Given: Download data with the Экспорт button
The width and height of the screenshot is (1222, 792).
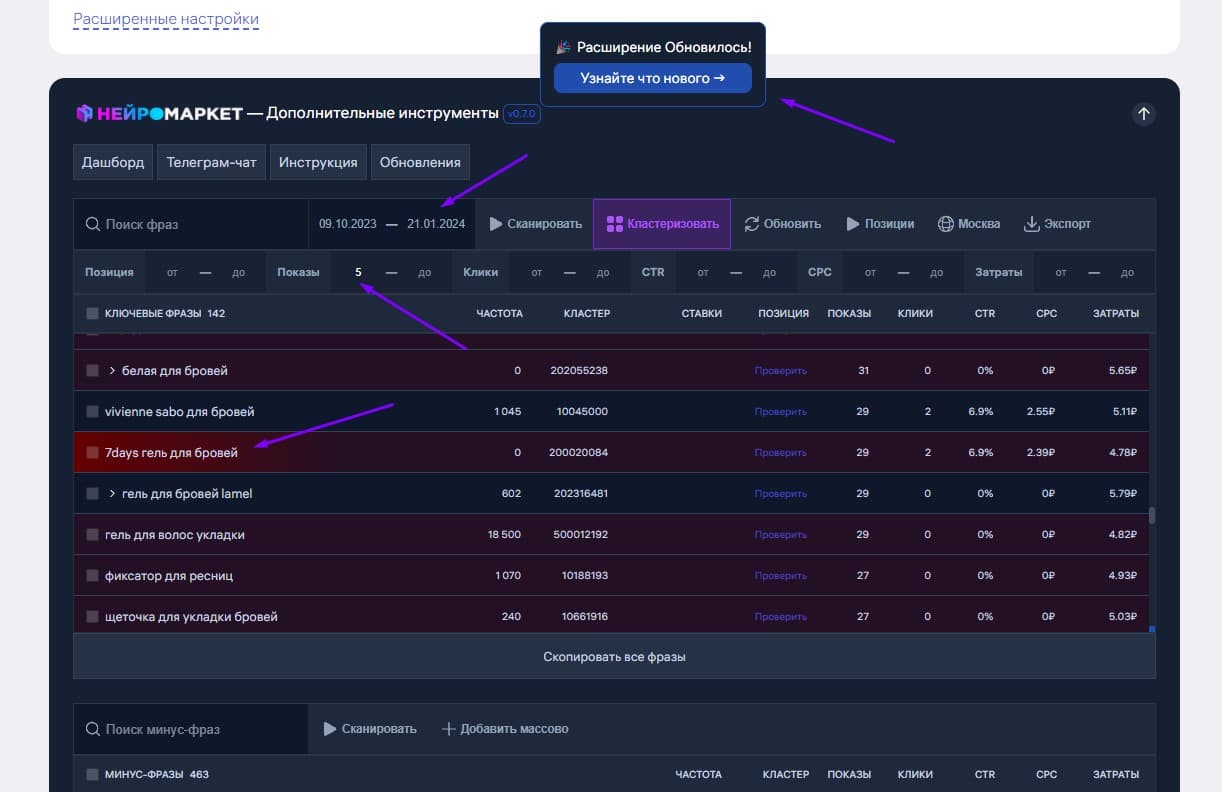Looking at the screenshot, I should 1057,224.
